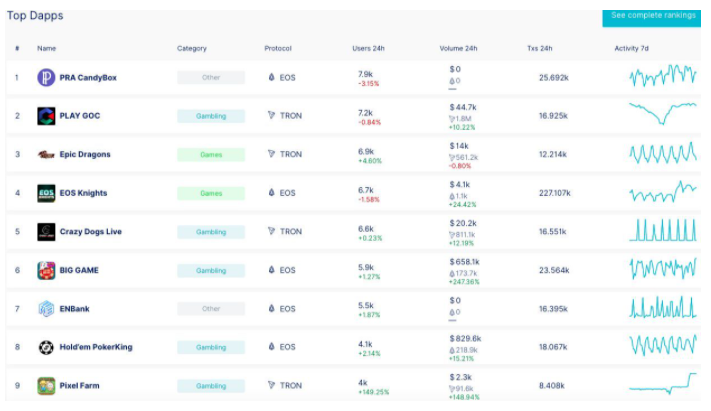Sort by the Category column header
711x411 pixels.
tap(191, 48)
